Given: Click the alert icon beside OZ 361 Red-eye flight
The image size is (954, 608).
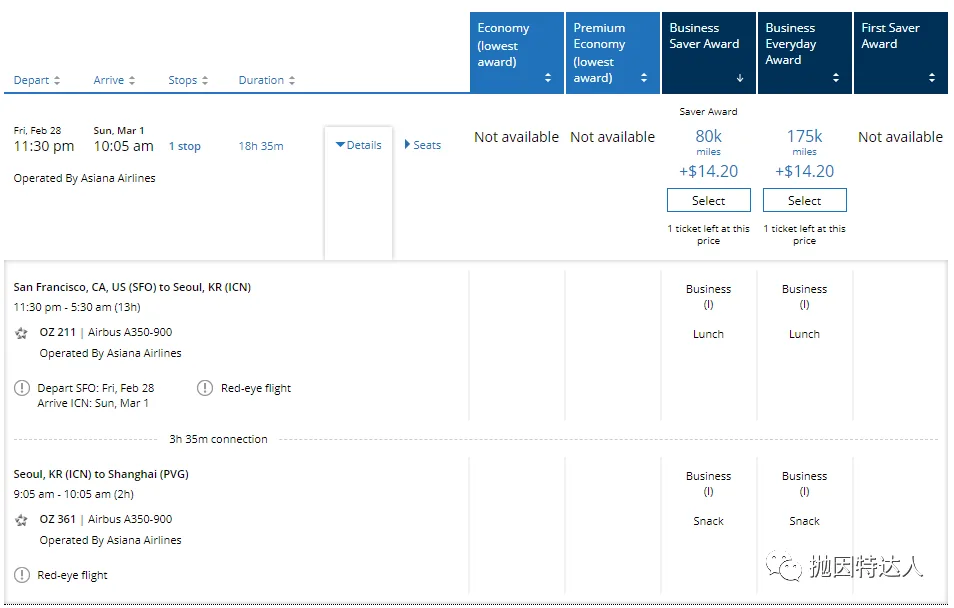Looking at the screenshot, I should point(22,575).
